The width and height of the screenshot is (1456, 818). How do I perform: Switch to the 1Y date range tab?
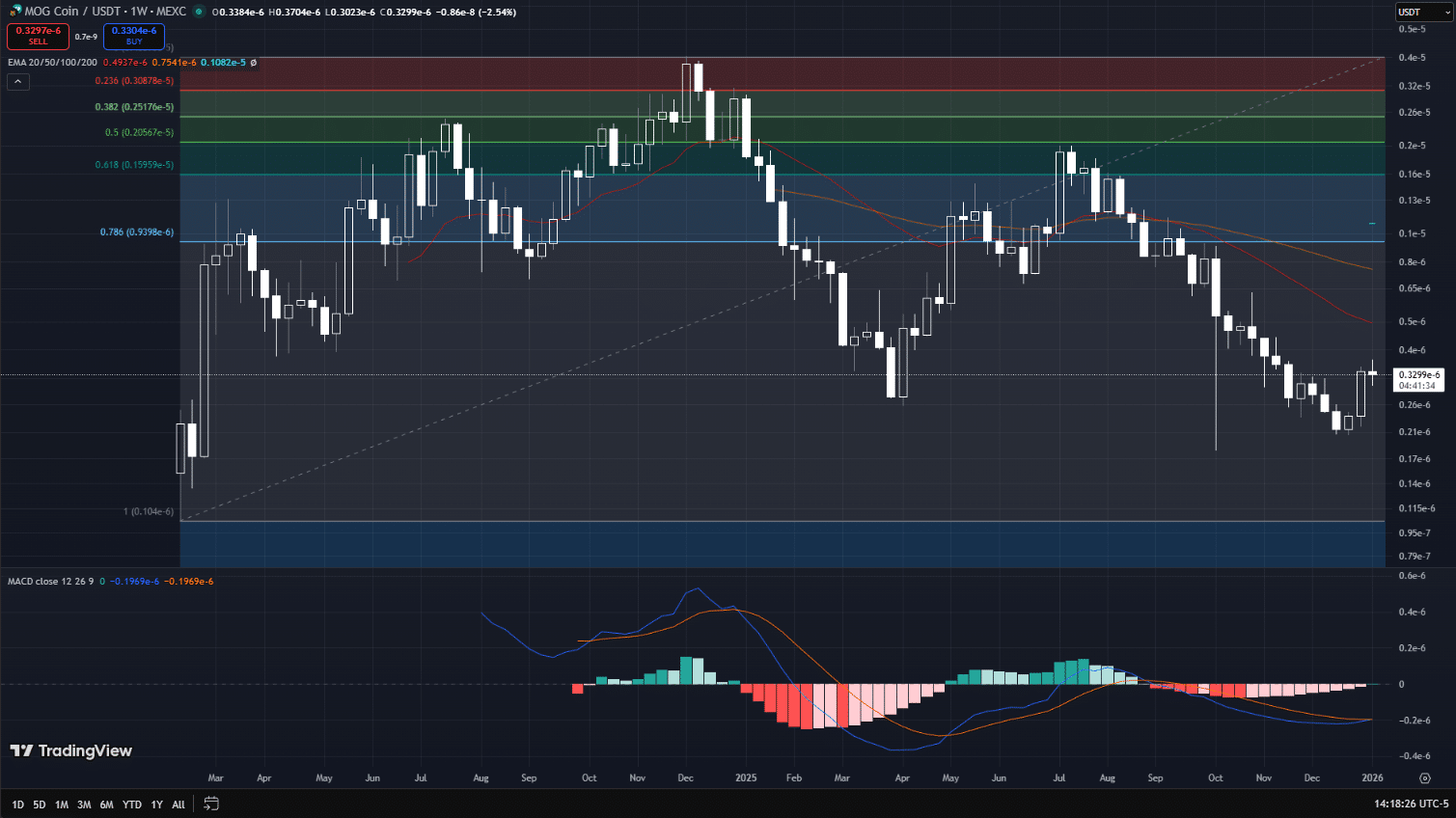click(156, 804)
